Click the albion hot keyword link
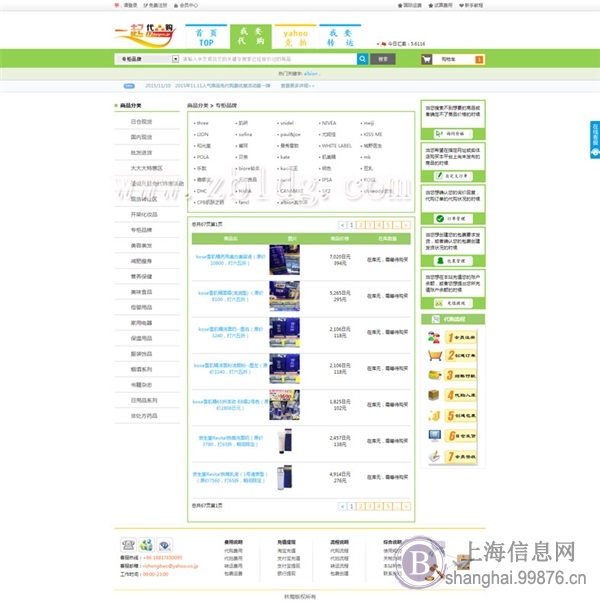Viewport: 600px width, 603px height. click(311, 73)
